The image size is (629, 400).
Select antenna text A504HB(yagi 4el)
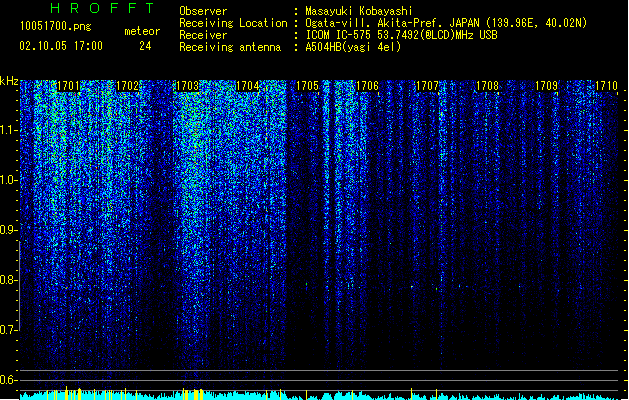[x=353, y=47]
